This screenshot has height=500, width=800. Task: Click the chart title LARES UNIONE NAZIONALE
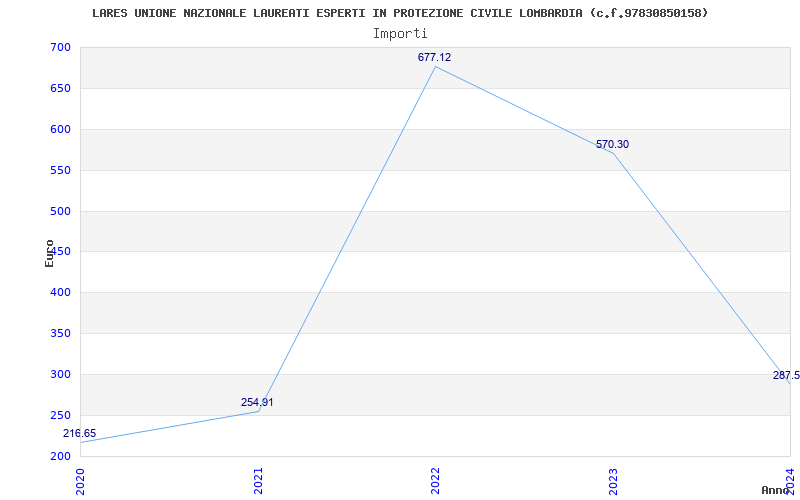[x=400, y=13]
